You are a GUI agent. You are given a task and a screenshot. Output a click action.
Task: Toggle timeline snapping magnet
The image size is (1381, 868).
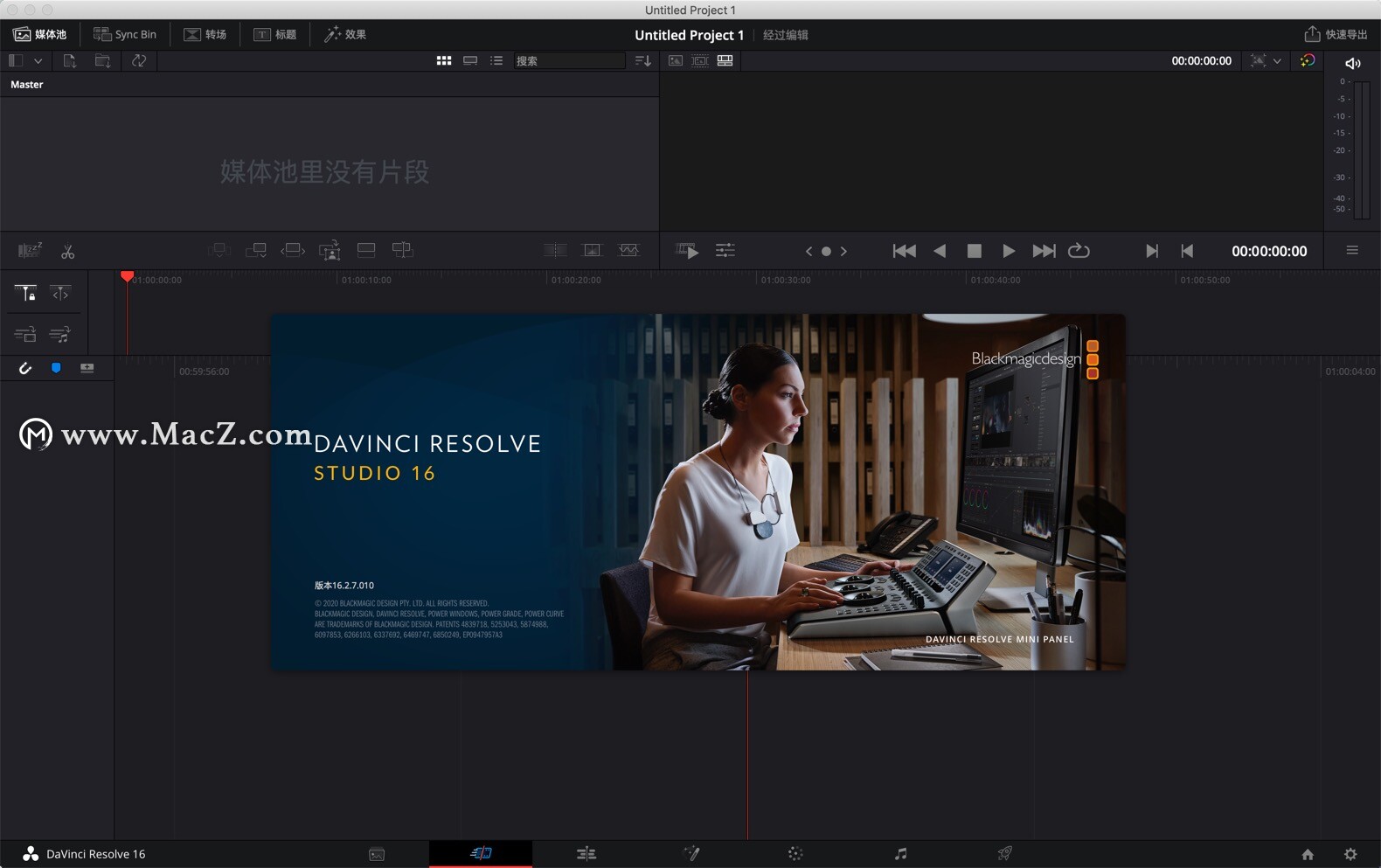25,368
